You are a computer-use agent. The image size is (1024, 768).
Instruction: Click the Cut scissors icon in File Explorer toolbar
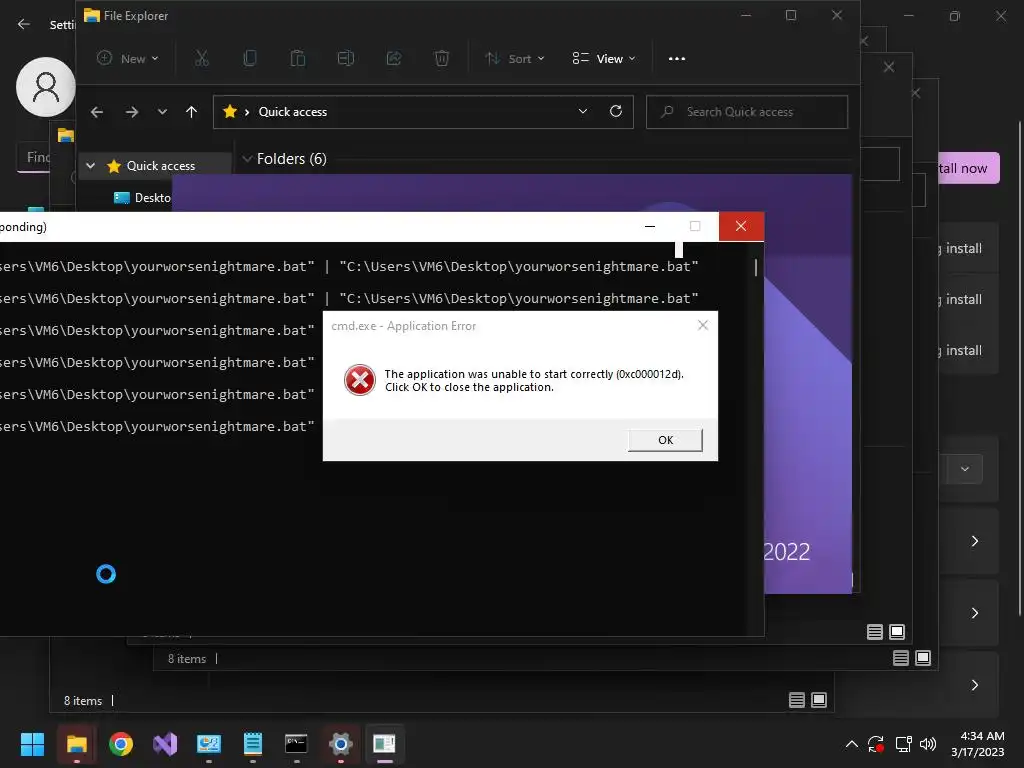pos(202,59)
